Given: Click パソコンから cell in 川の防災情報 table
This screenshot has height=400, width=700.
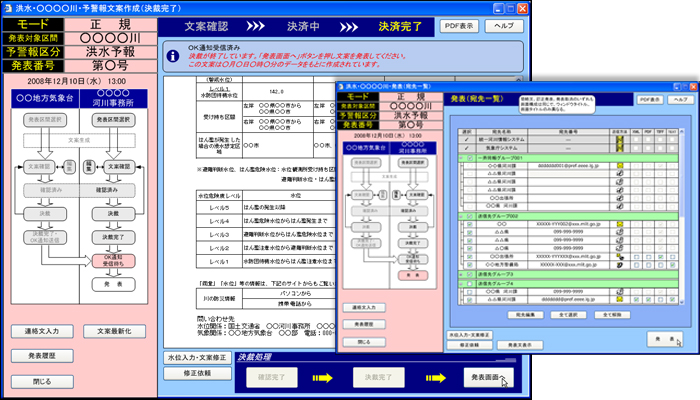Looking at the screenshot, I should point(295,294).
